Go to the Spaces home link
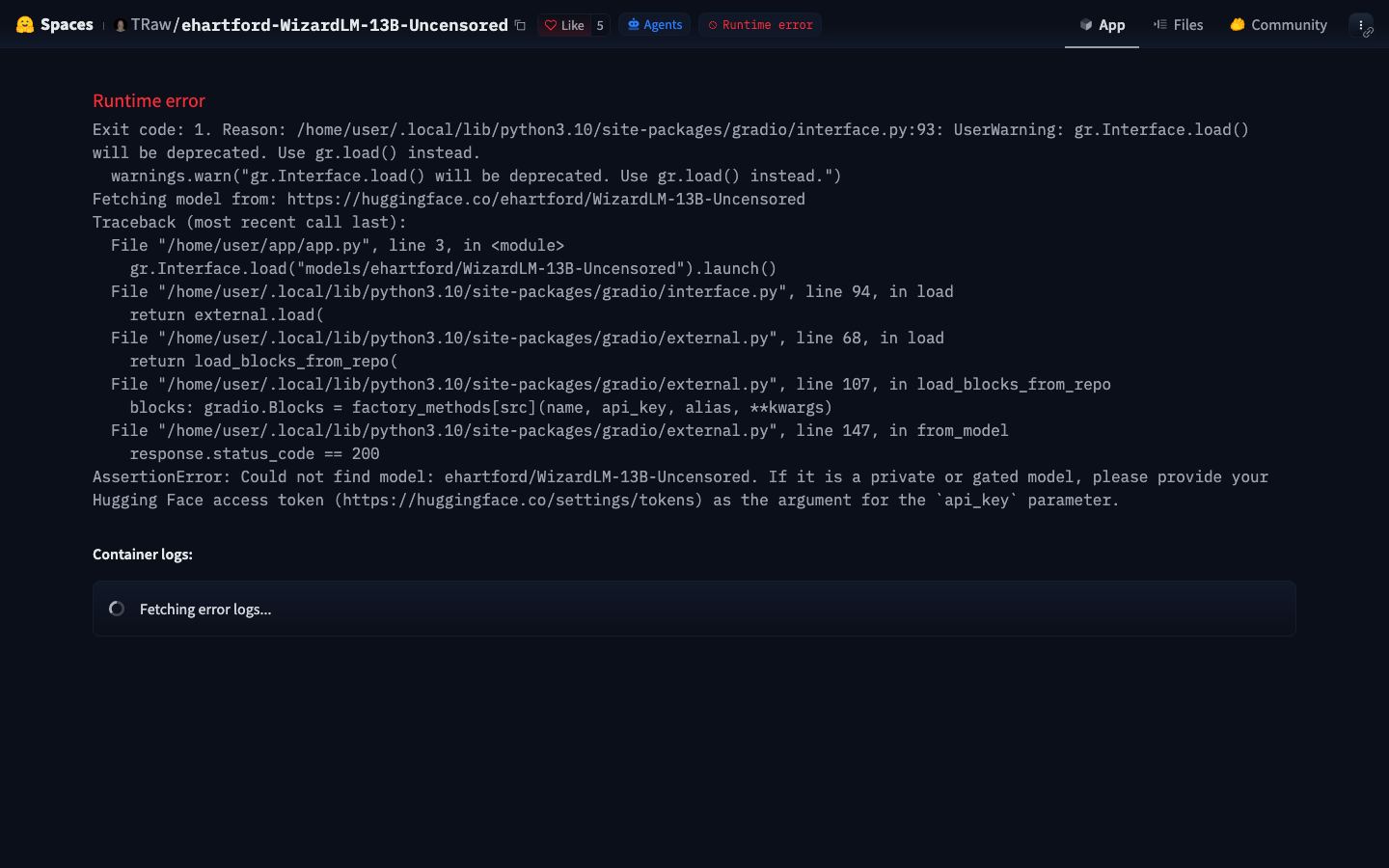The width and height of the screenshot is (1389, 868). [x=67, y=25]
